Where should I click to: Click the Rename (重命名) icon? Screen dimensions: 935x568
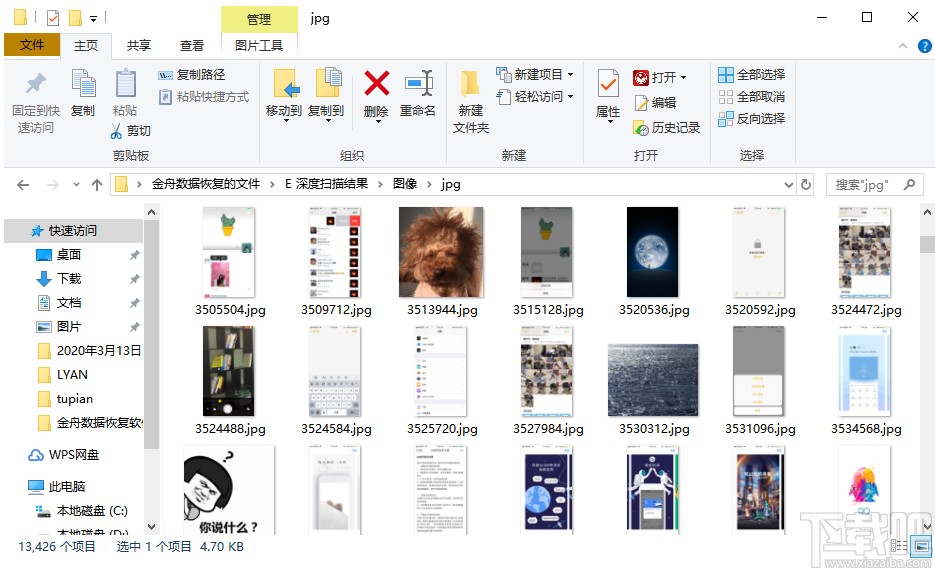click(x=419, y=83)
